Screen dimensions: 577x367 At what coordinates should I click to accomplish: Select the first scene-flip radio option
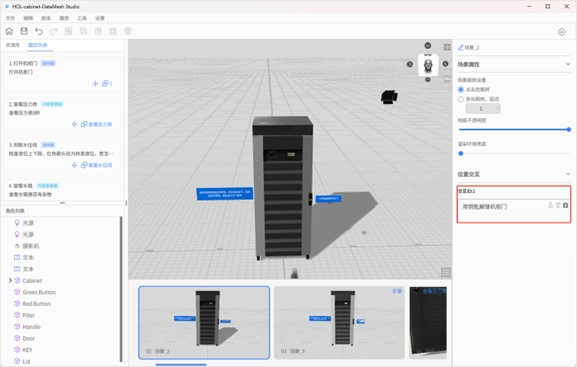(x=461, y=89)
